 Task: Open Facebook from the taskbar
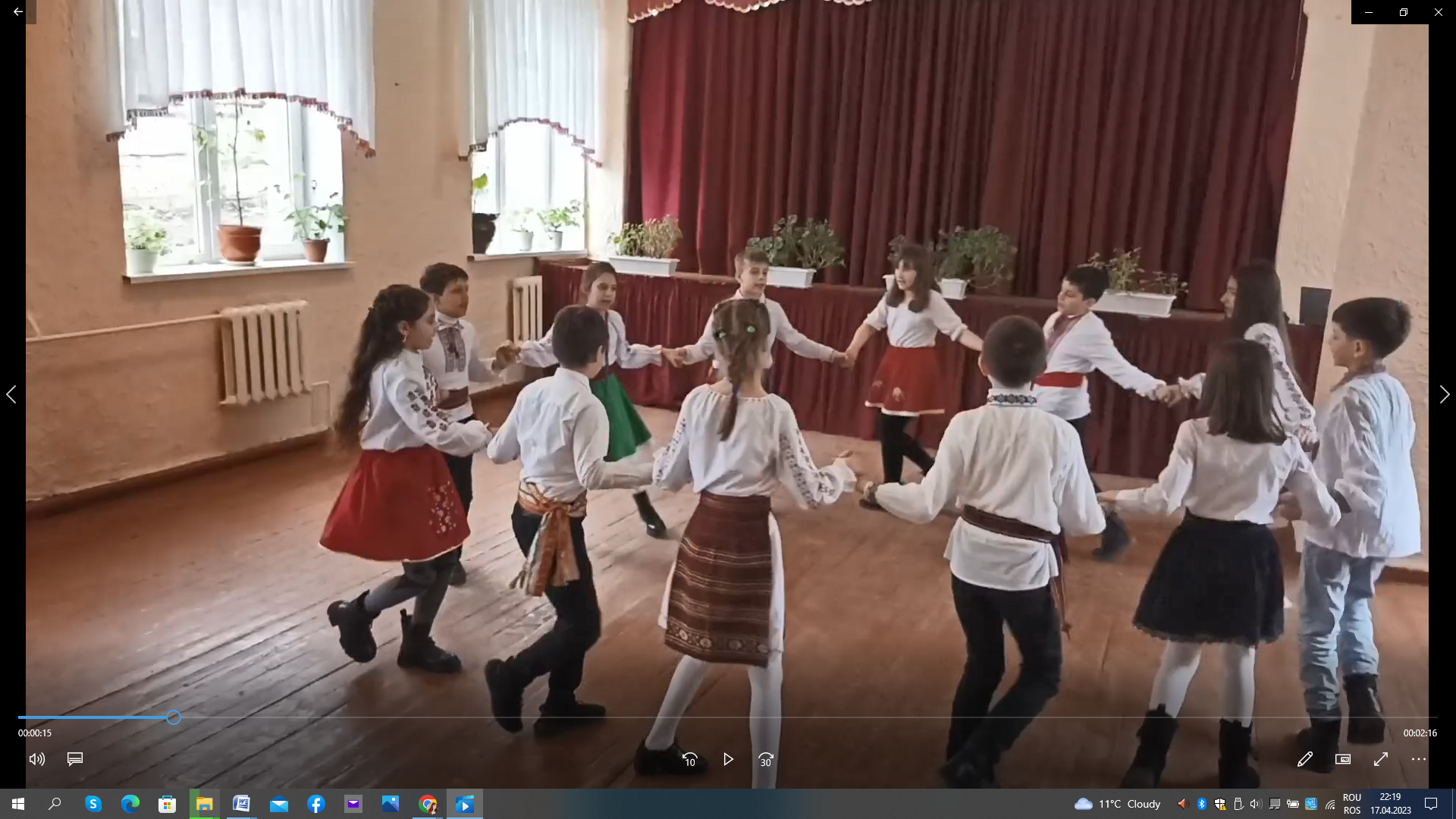pyautogui.click(x=315, y=804)
